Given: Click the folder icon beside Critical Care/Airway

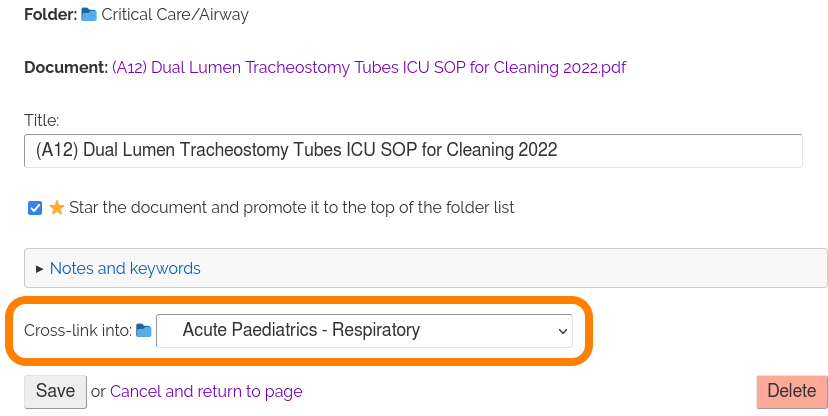Looking at the screenshot, I should (89, 15).
